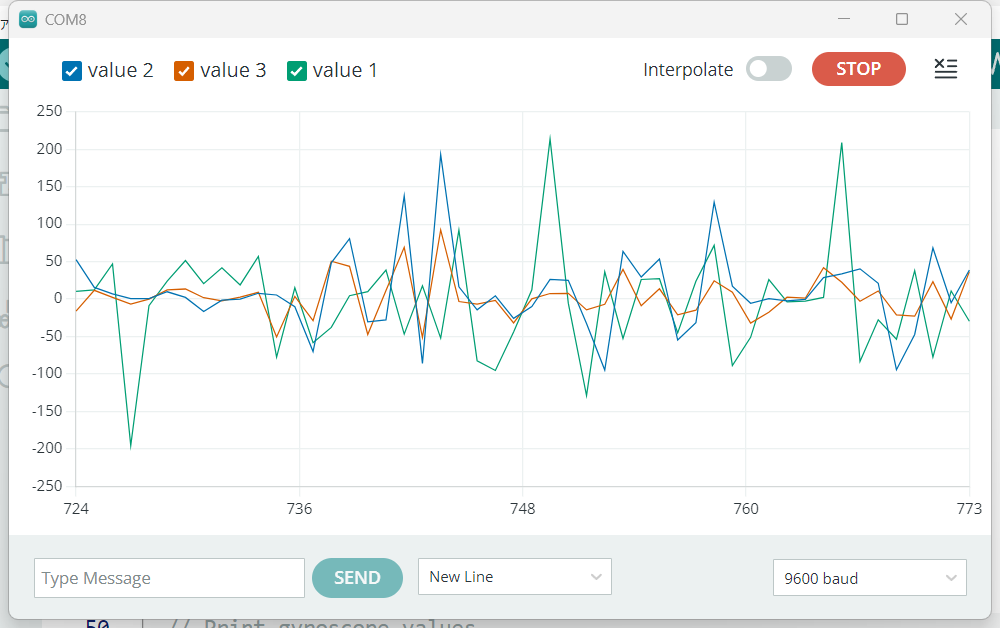Image resolution: width=1000 pixels, height=628 pixels.
Task: Click the 736 x-axis tick label
Action: [x=299, y=508]
